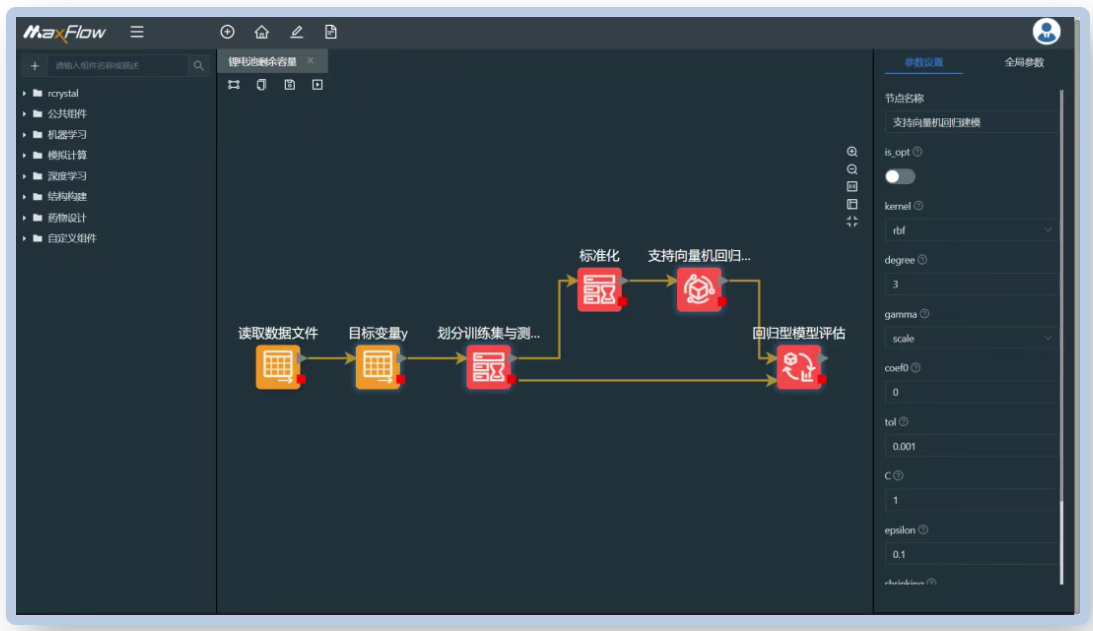Select the 回归型模型评估 node
Viewport: 1093px width, 631px height.
tap(798, 367)
